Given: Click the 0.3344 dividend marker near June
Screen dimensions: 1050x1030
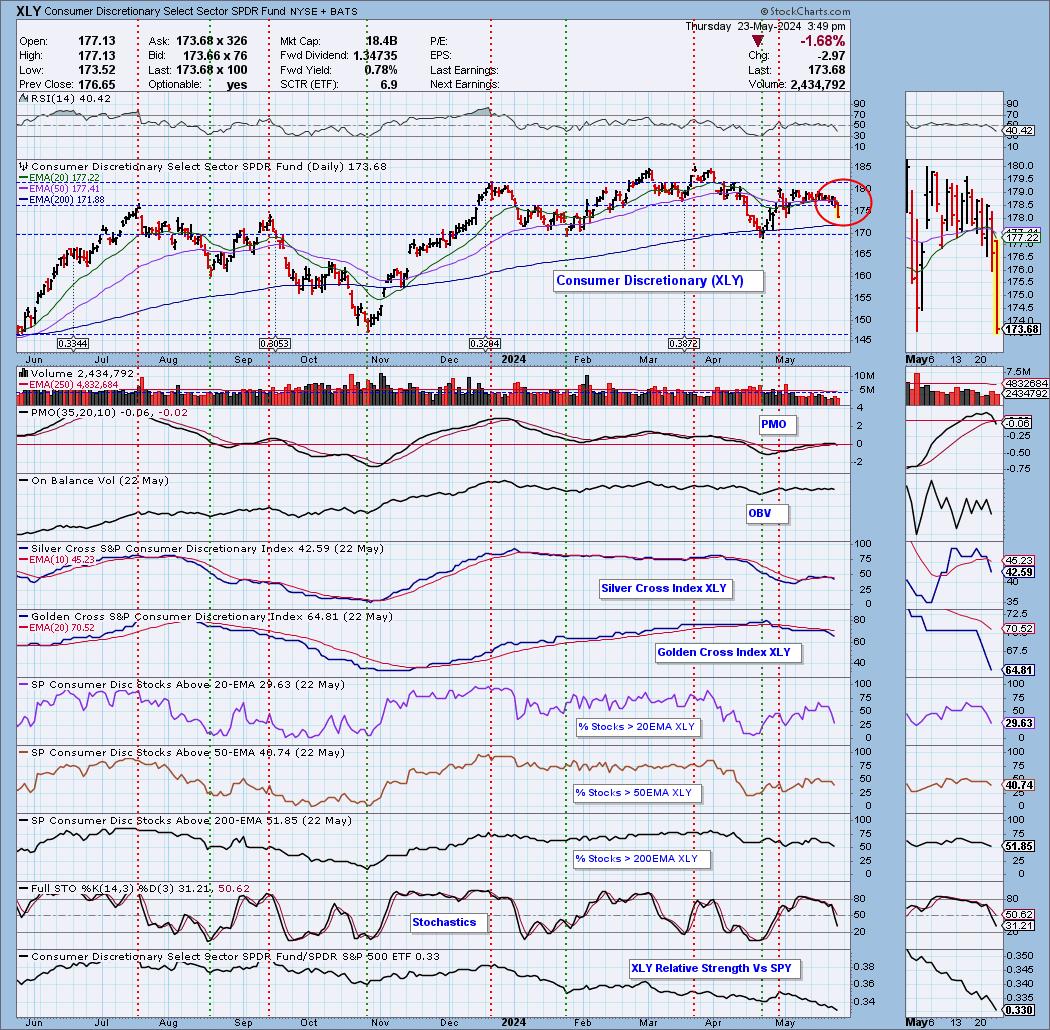Looking at the screenshot, I should [73, 344].
